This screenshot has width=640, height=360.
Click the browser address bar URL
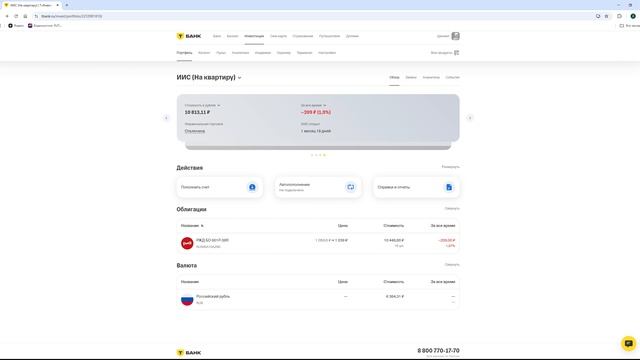[71, 16]
